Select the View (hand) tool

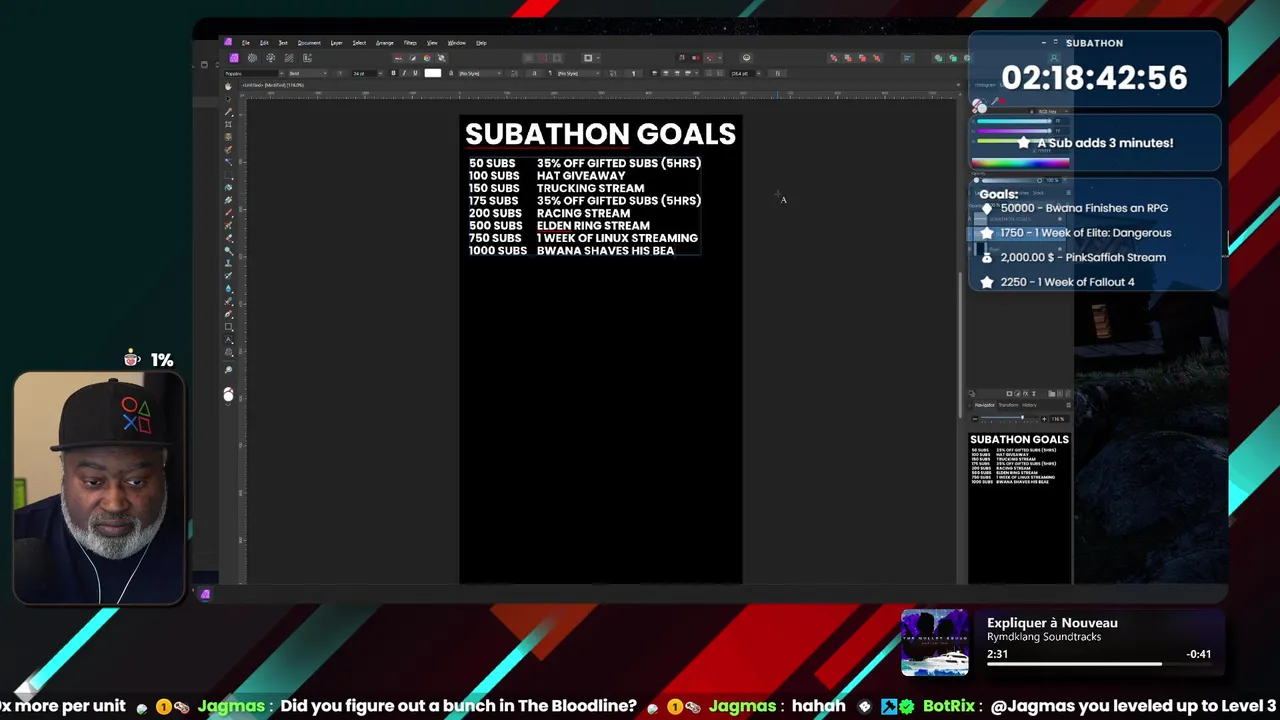(229, 87)
